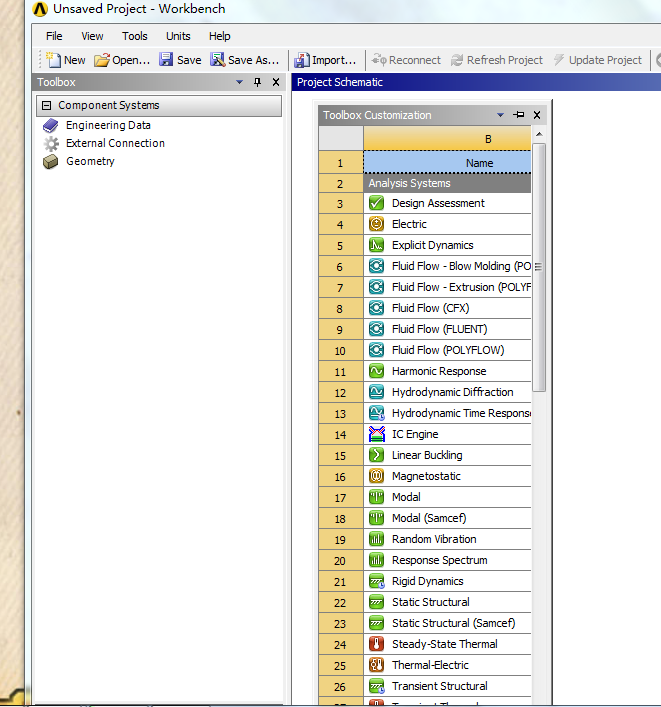Click the Random Vibration name text
Screen dimensions: 661x707
[x=434, y=539]
